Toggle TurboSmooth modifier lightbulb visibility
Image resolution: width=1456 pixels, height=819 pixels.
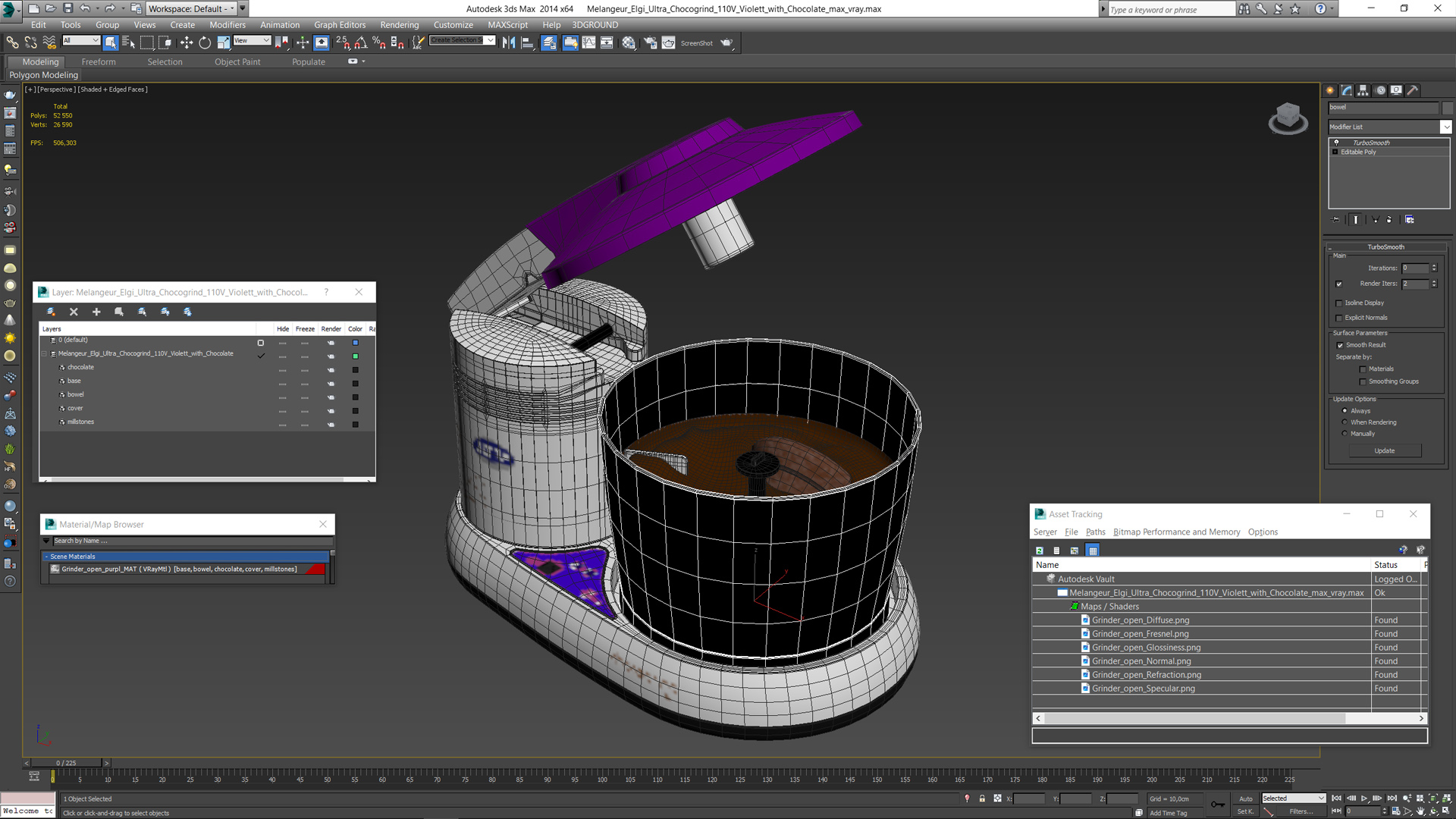coord(1336,143)
